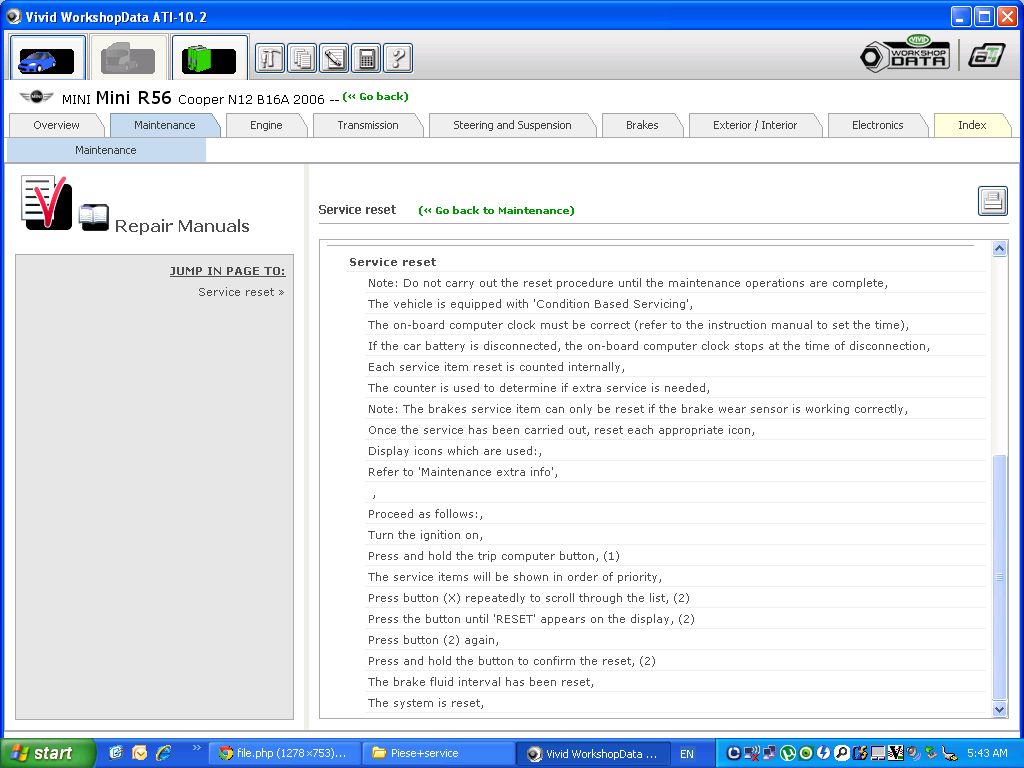Print the Service reset page

pyautogui.click(x=992, y=201)
